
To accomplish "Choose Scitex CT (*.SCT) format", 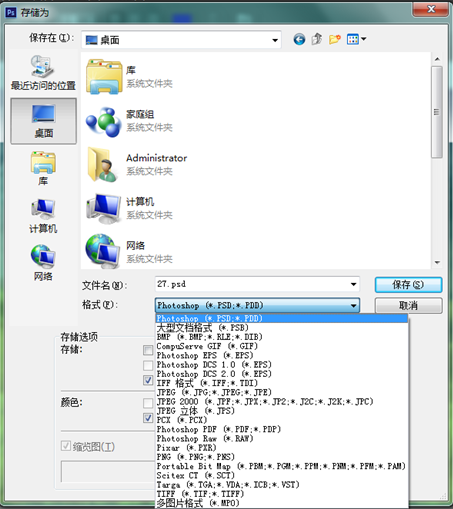I will click(x=282, y=475).
